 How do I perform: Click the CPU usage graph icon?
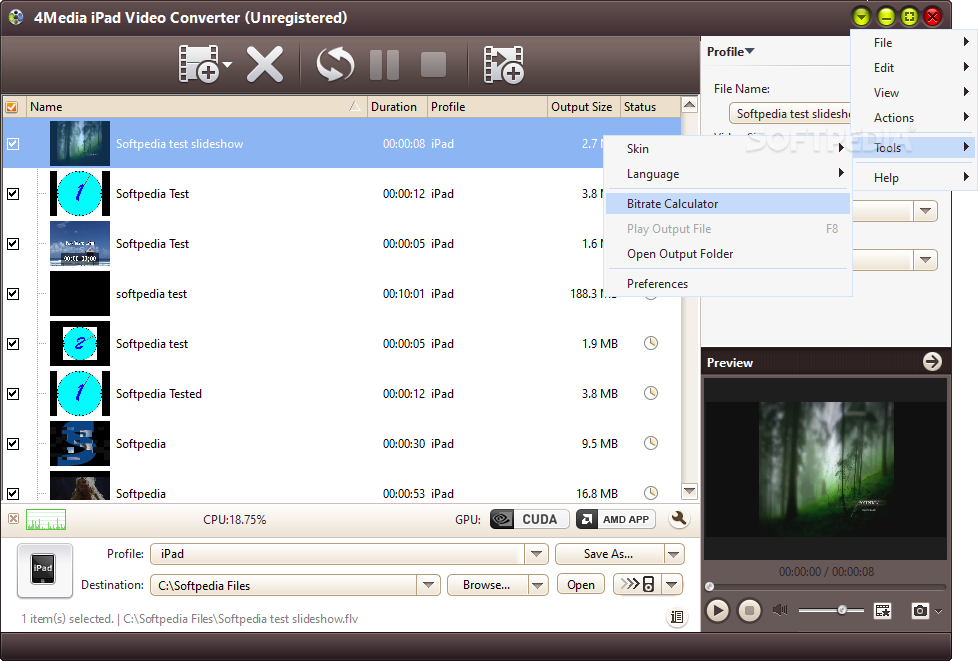click(46, 519)
